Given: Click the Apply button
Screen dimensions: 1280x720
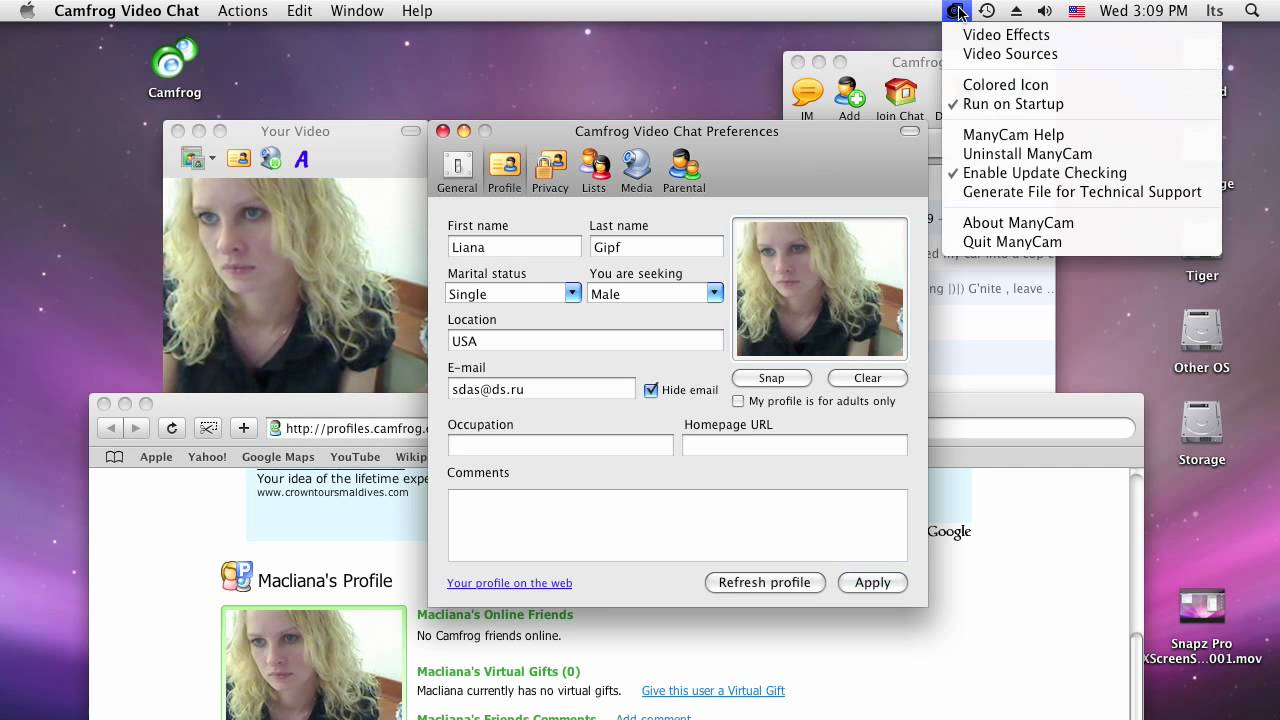Looking at the screenshot, I should point(872,582).
